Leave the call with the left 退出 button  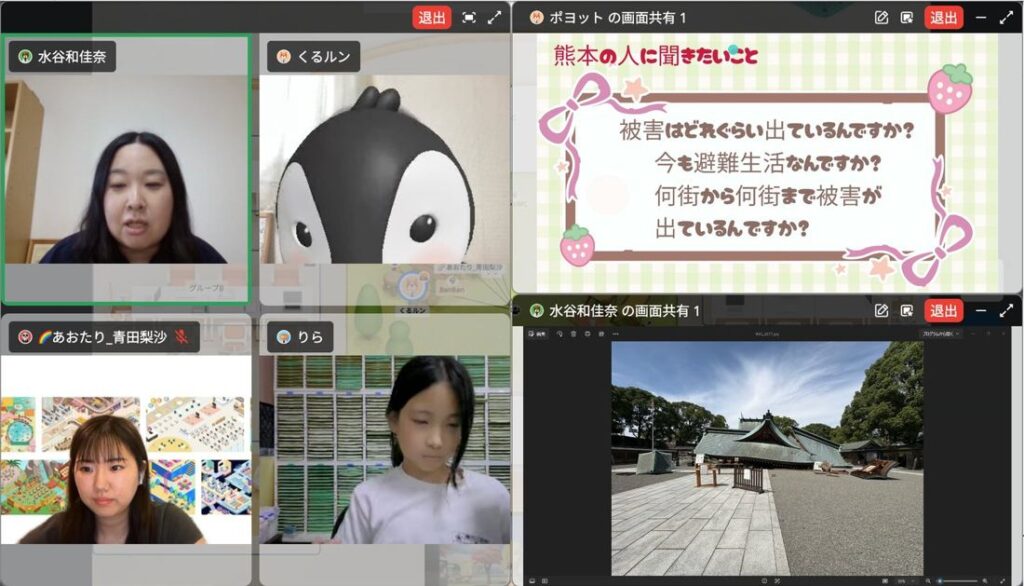click(432, 18)
